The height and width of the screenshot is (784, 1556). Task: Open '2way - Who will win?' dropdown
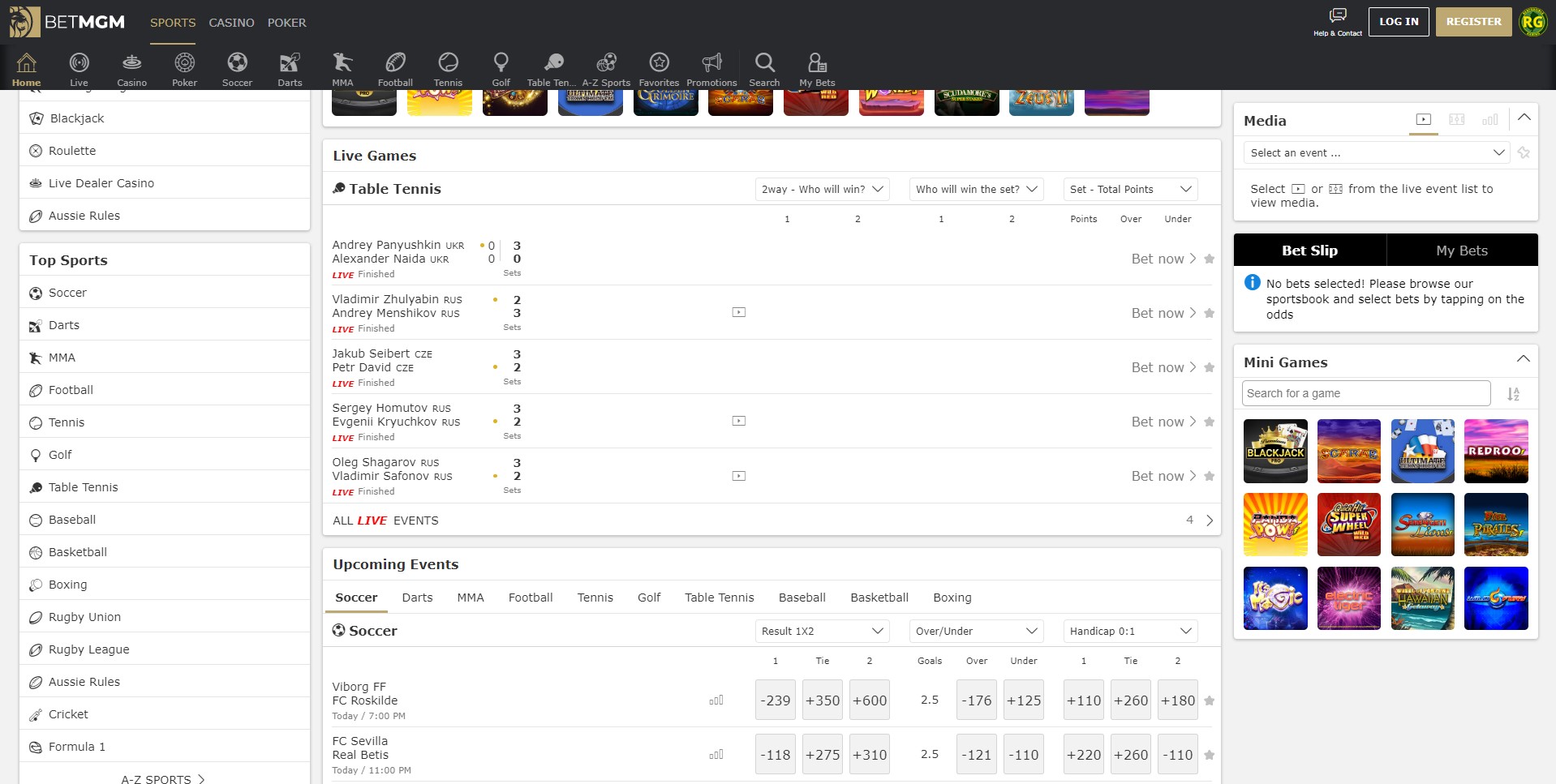[x=822, y=189]
